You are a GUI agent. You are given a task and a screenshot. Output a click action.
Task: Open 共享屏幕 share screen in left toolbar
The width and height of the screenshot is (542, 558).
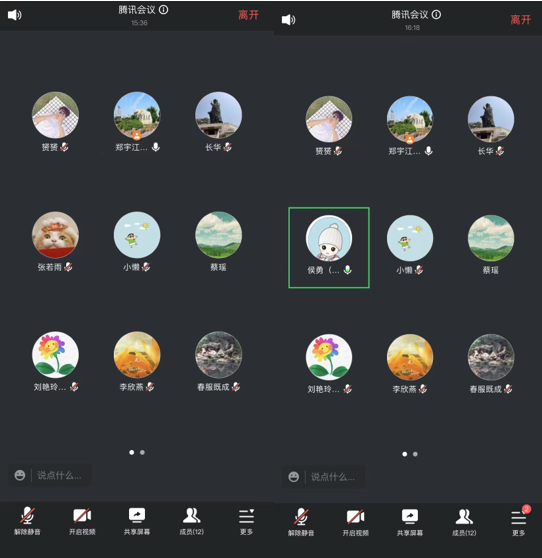[x=137, y=521]
